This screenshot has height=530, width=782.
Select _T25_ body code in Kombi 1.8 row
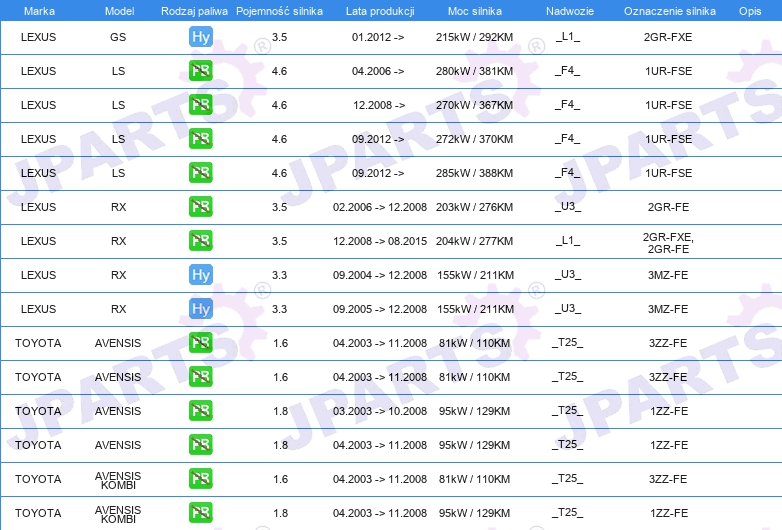568,512
